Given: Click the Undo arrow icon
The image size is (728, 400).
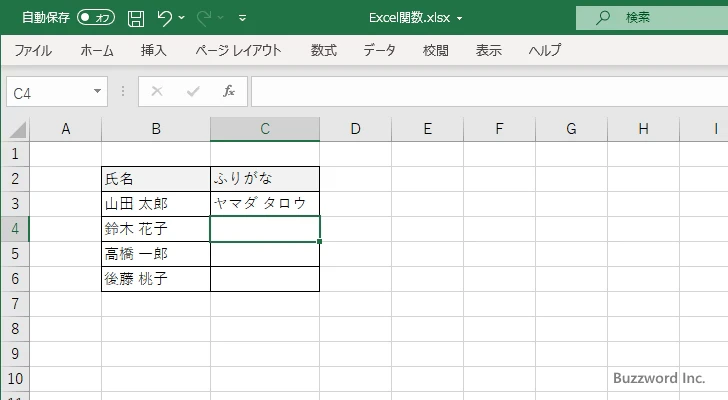Looking at the screenshot, I should point(165,18).
